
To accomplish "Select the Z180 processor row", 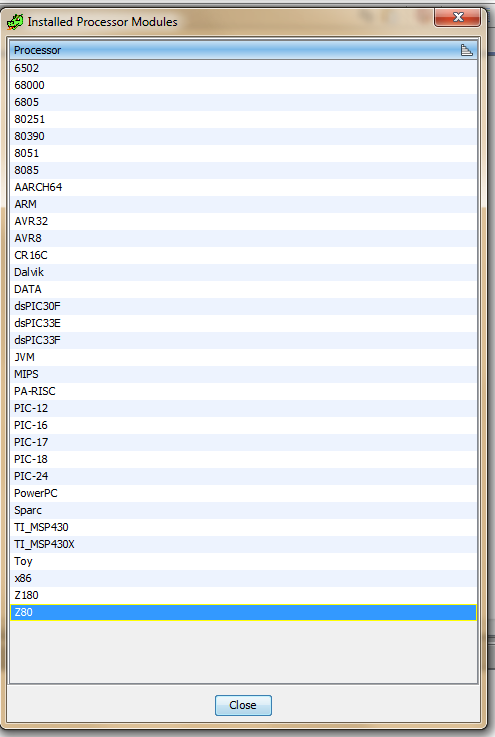I will tap(243, 595).
